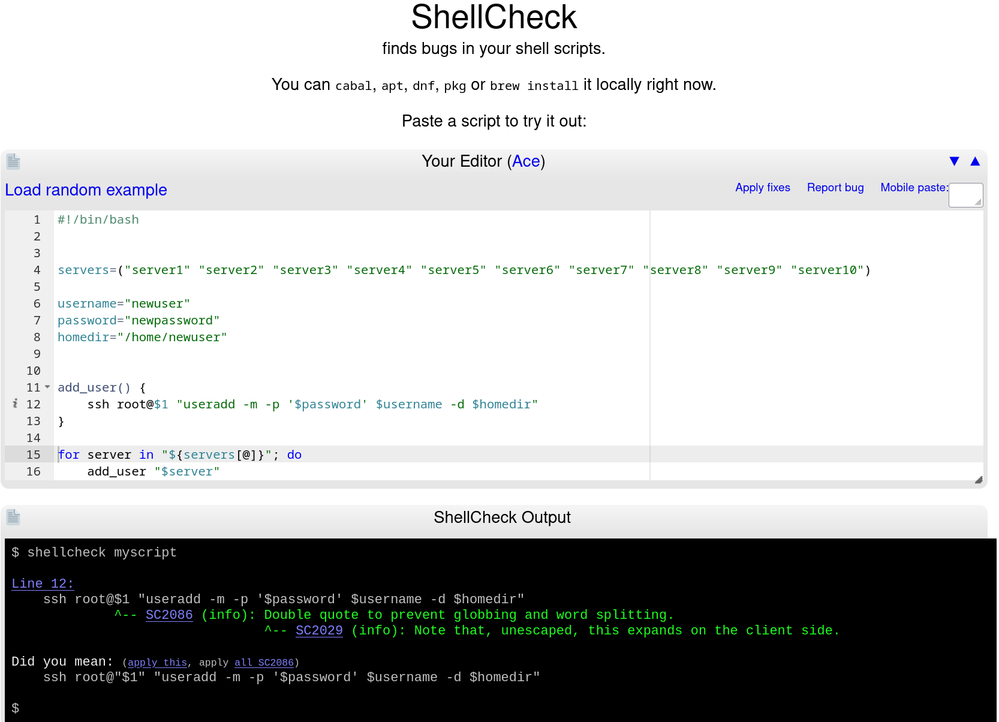Click the document icon beside ShellCheck Output

pyautogui.click(x=13, y=517)
